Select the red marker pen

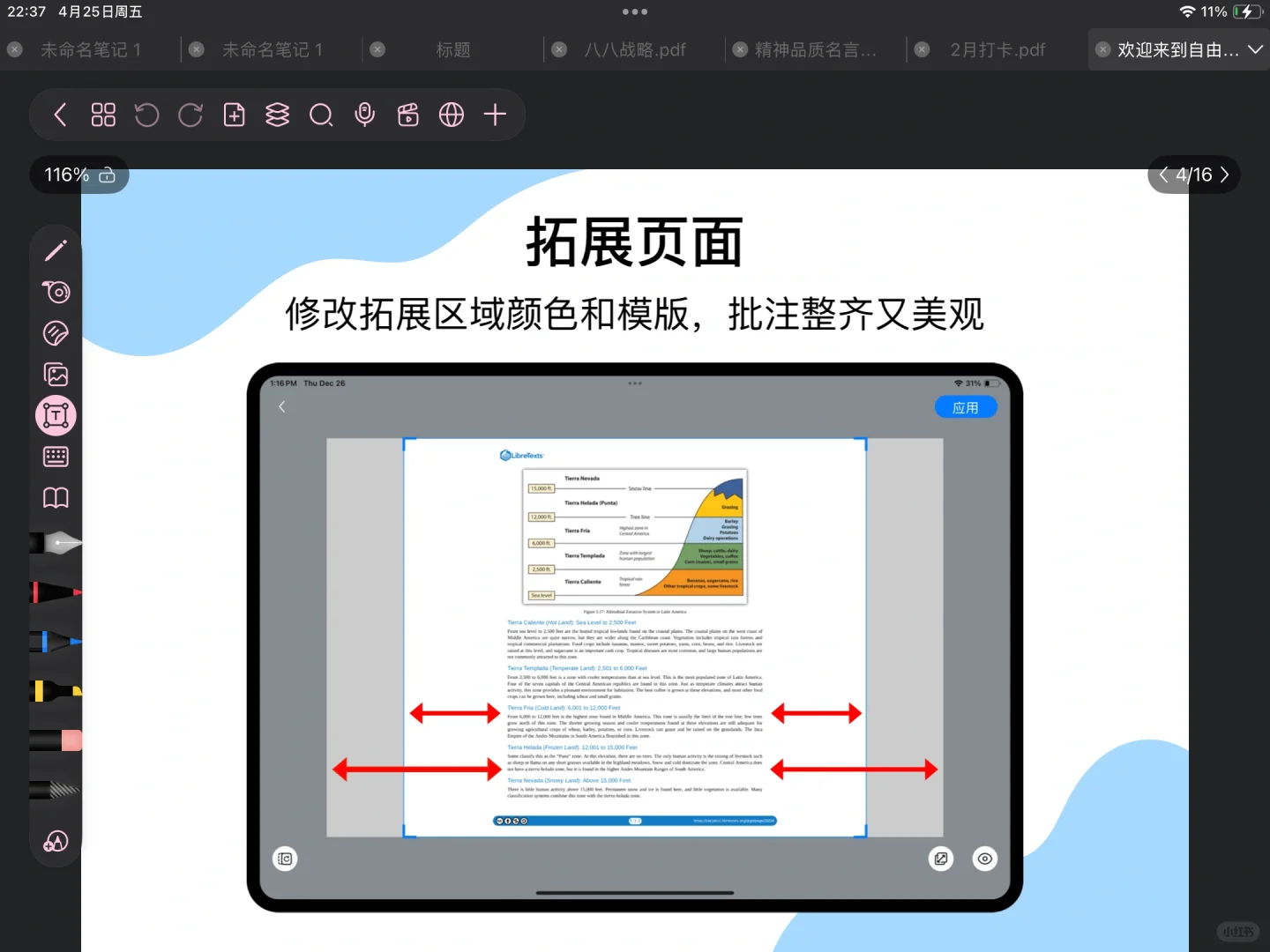coord(56,592)
